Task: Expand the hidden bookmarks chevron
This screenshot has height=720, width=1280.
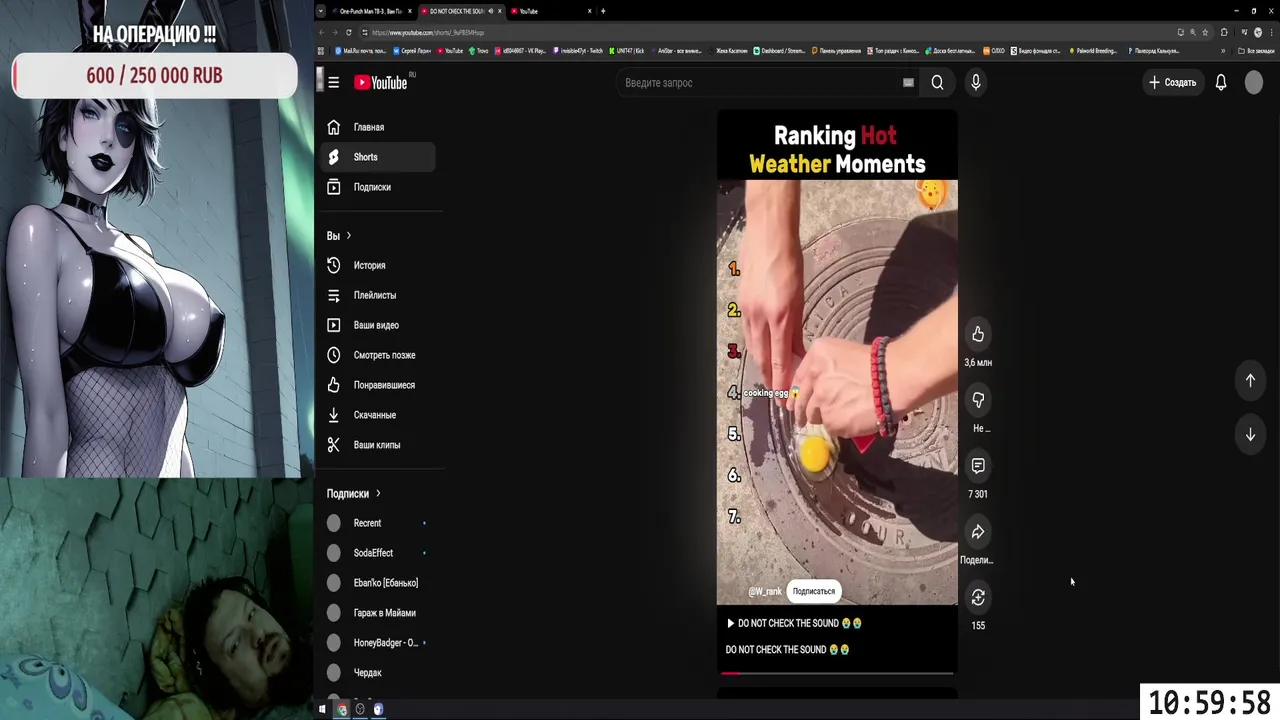Action: click(1223, 50)
